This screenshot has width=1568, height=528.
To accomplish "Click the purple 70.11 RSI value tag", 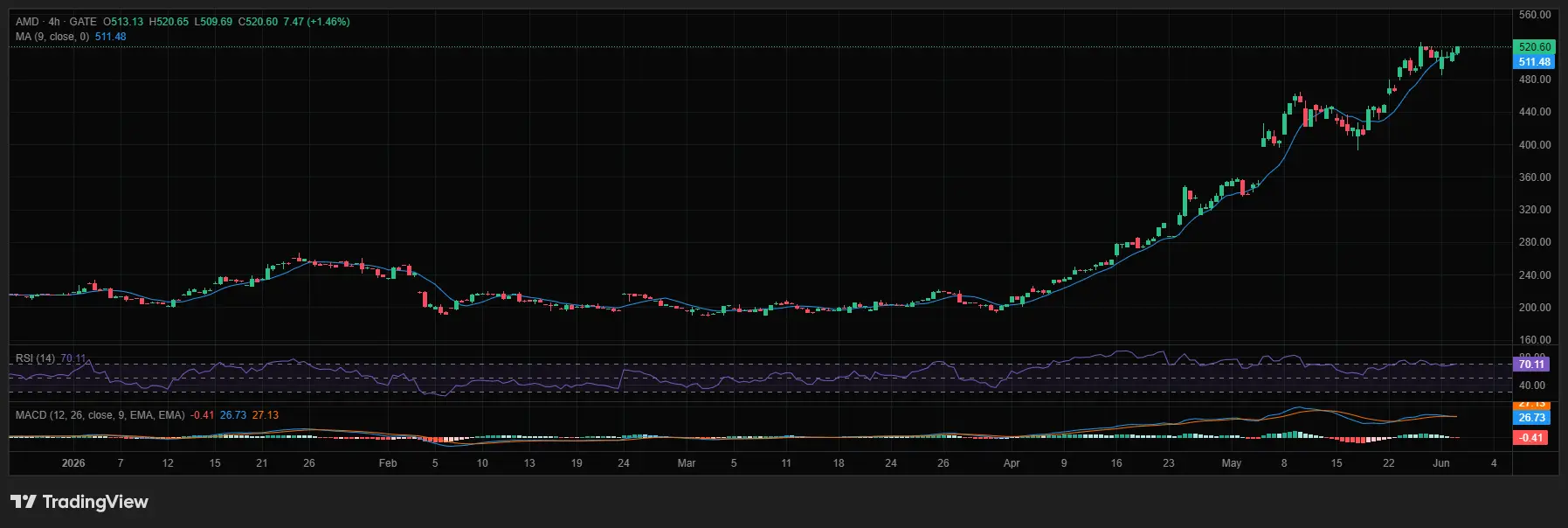I will [1530, 365].
